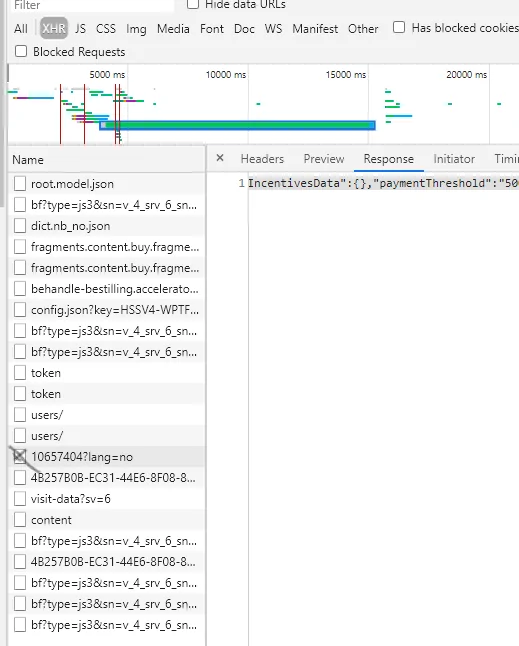Enable the Hide data URLs checkbox
This screenshot has width=519, height=646.
(193, 4)
